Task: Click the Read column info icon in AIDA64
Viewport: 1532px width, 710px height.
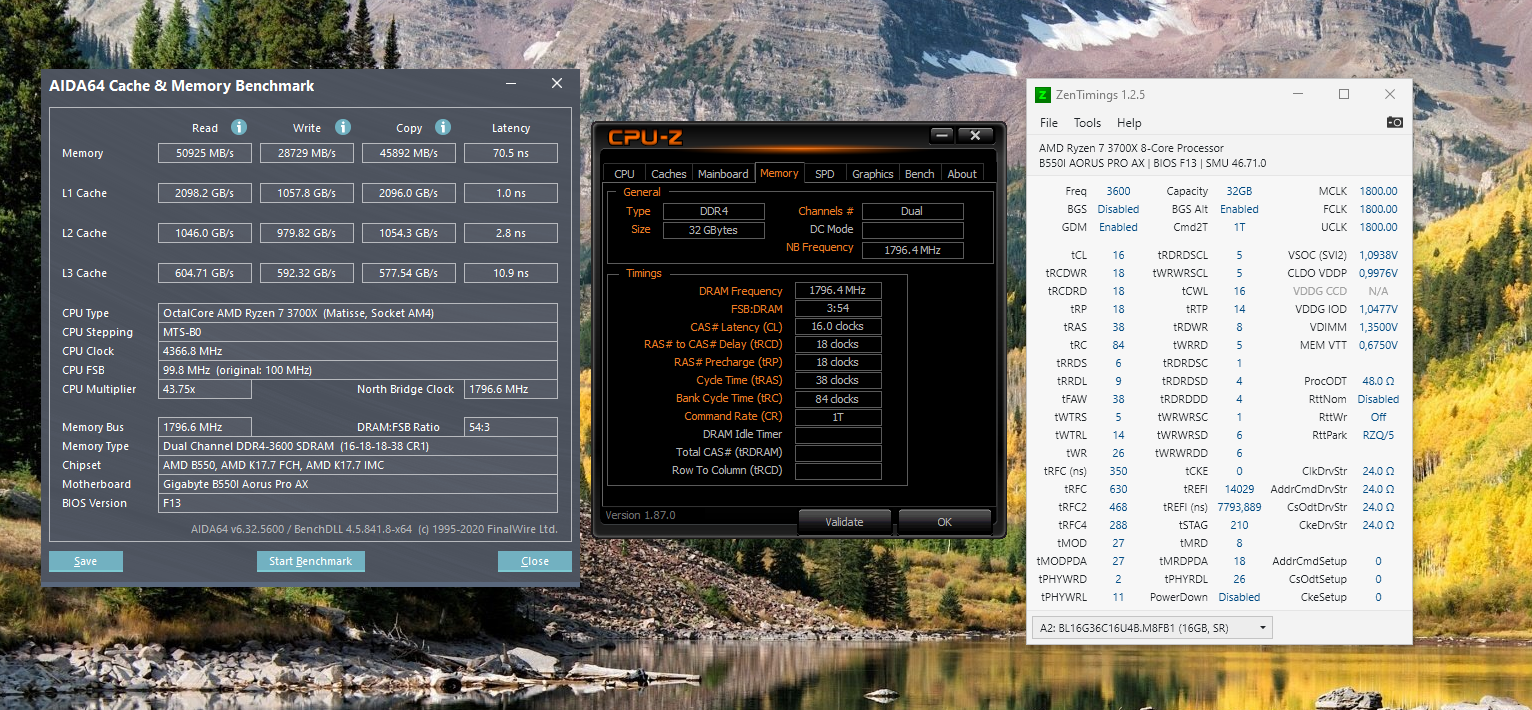Action: coord(239,127)
